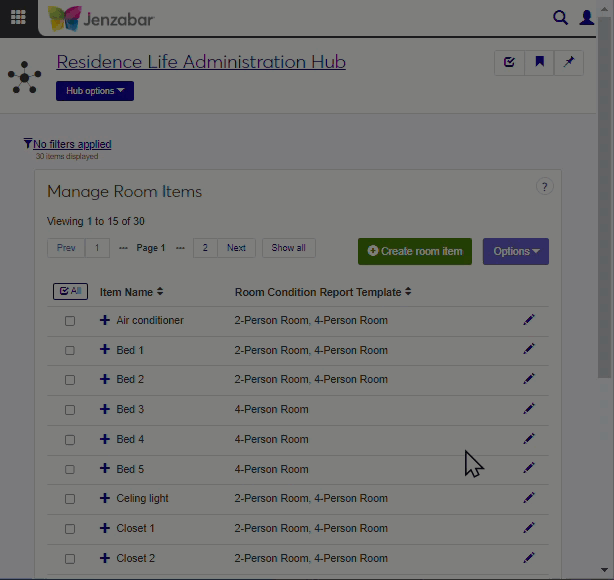Toggle the select All checkbox button
This screenshot has width=614, height=580.
point(70,291)
